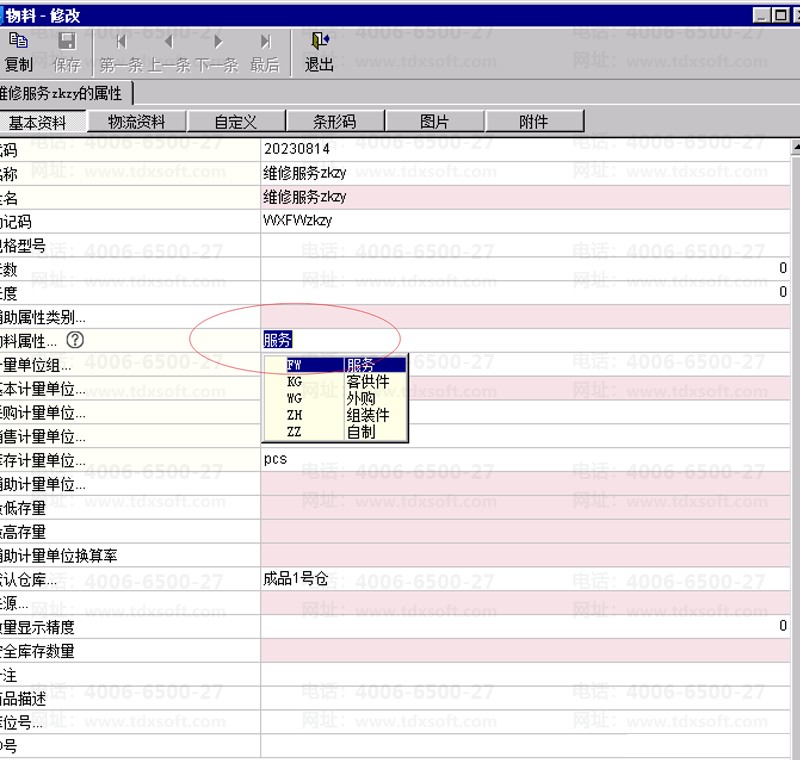Click the empty 规格型号 value field
Viewport: 800px width, 760px height.
(526, 245)
